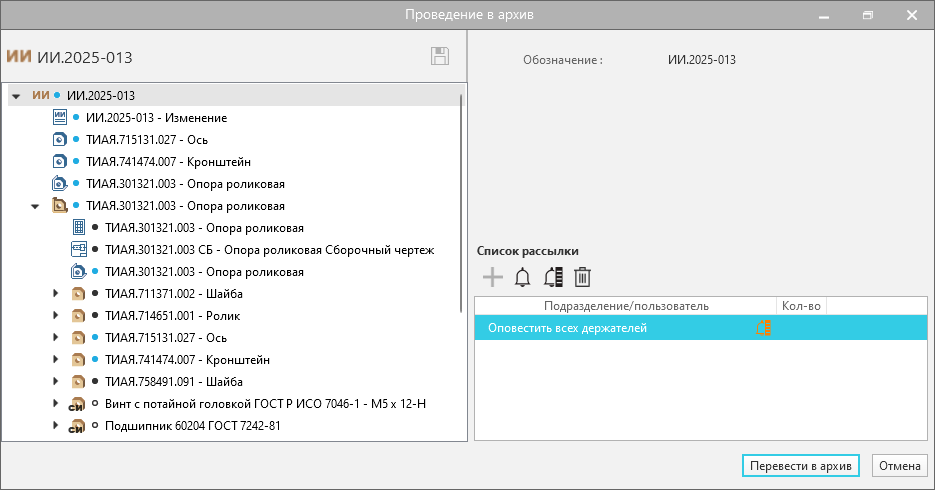The image size is (935, 490).
Task: Click the assembly drawing icon of ТИАЯ.301321.003 СБ
Action: [x=79, y=249]
